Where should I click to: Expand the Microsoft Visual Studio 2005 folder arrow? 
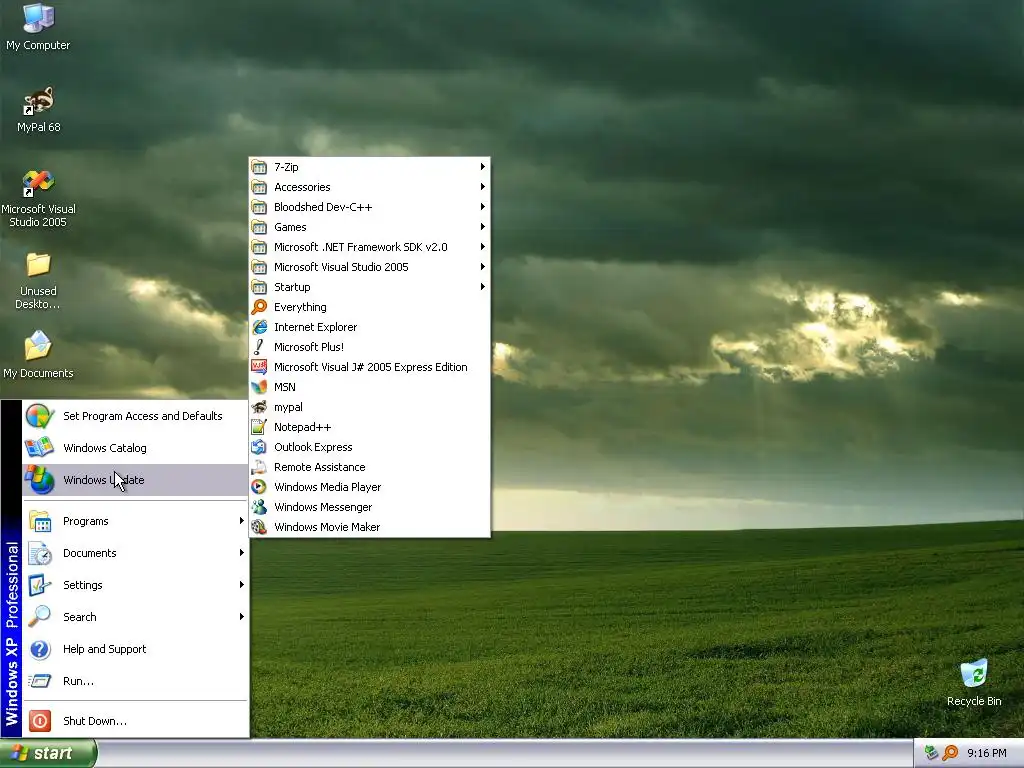483,266
